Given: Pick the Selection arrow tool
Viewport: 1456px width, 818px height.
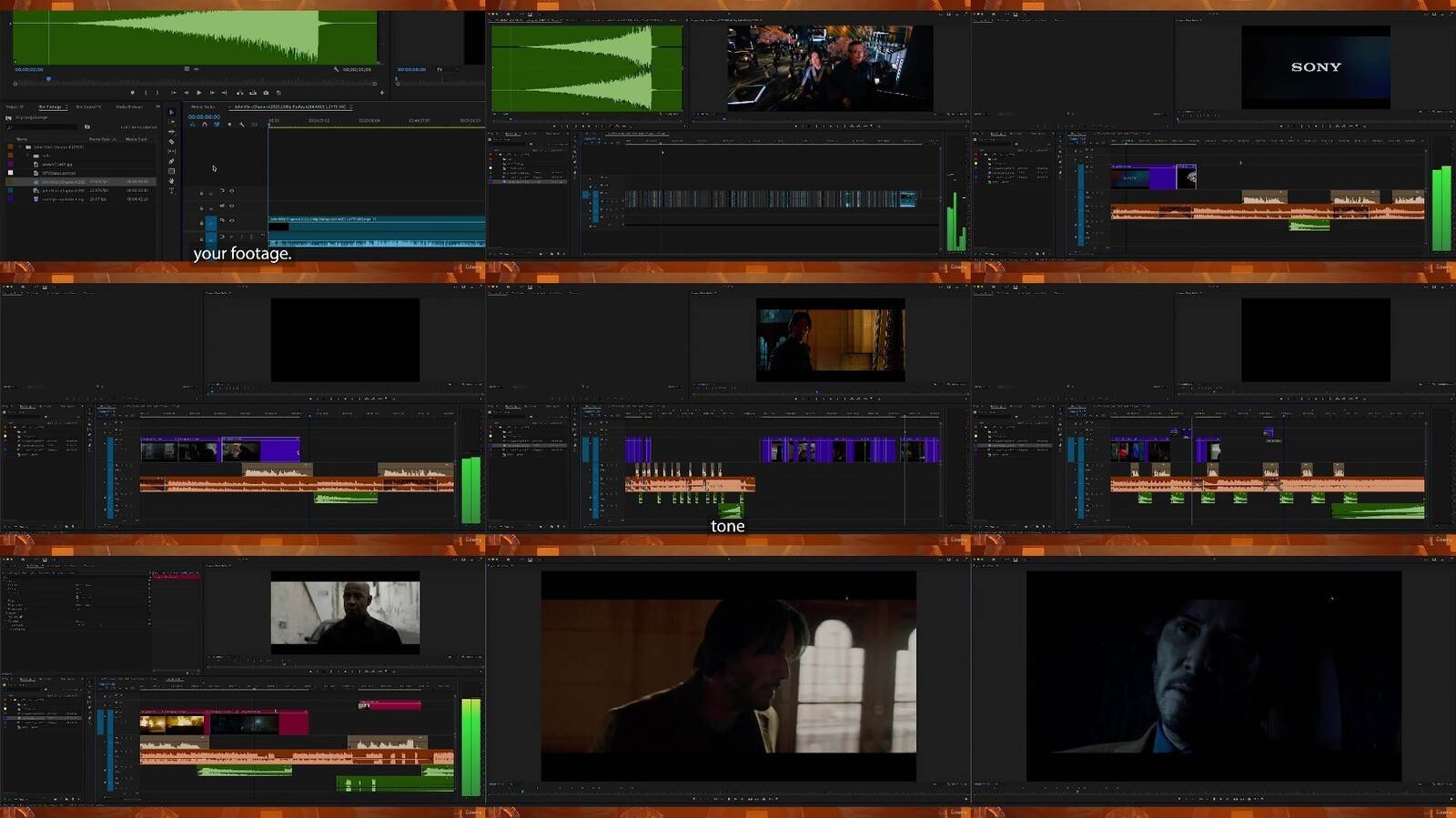Looking at the screenshot, I should tap(171, 113).
